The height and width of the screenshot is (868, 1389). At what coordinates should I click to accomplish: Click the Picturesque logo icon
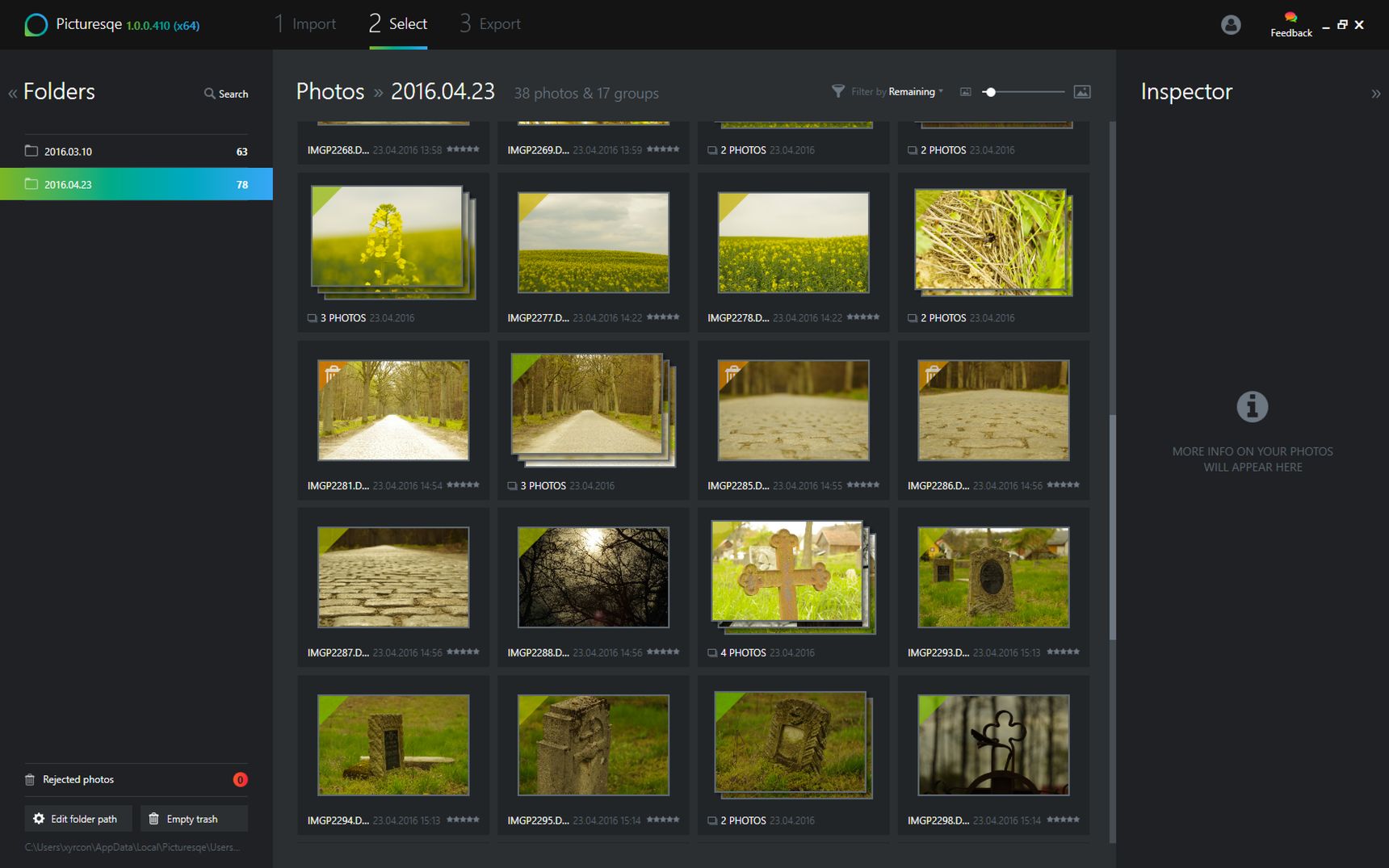pyautogui.click(x=36, y=25)
